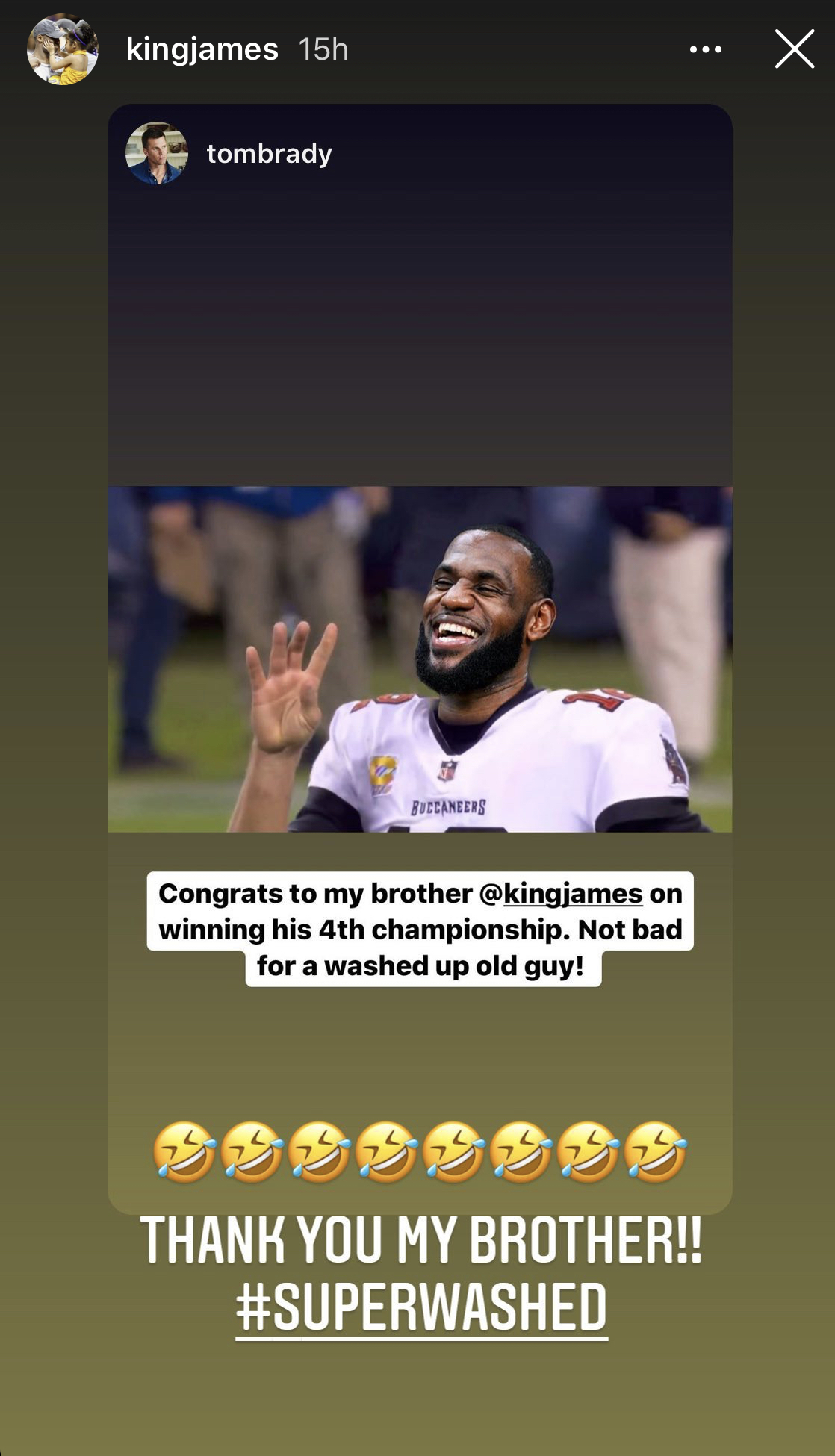Tap the THANK YOU MY BROTHER!! text
This screenshot has width=835, height=1456.
421,1239
